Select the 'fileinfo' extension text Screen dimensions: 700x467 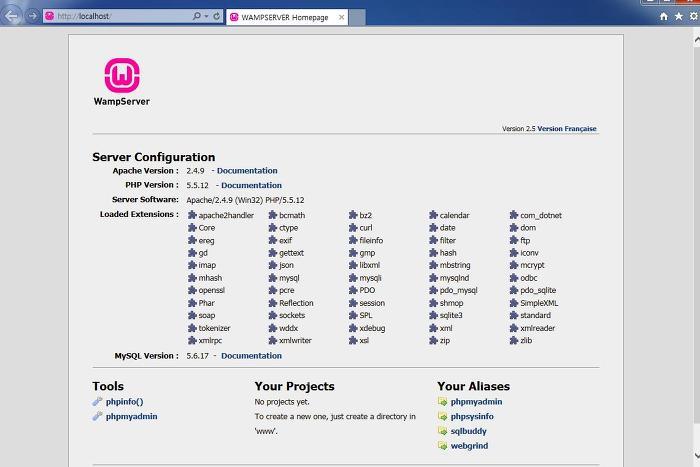point(371,240)
